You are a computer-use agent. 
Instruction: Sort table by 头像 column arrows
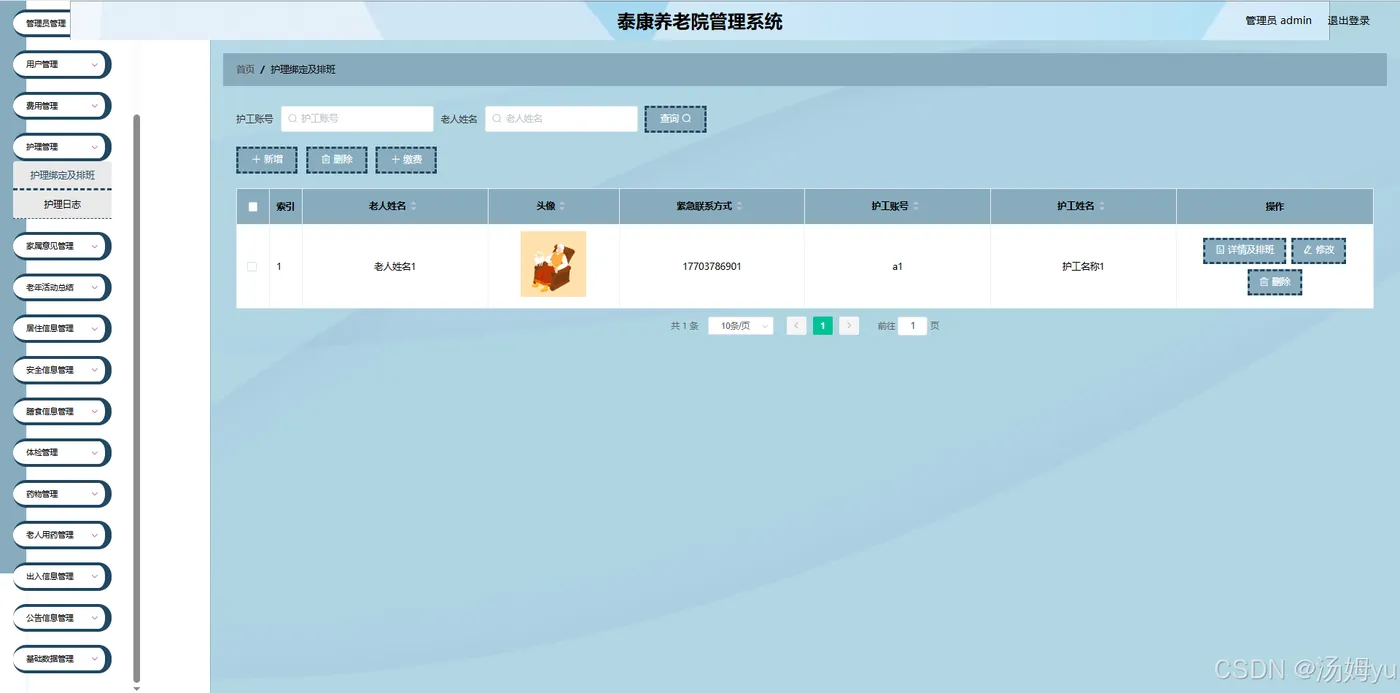point(562,206)
